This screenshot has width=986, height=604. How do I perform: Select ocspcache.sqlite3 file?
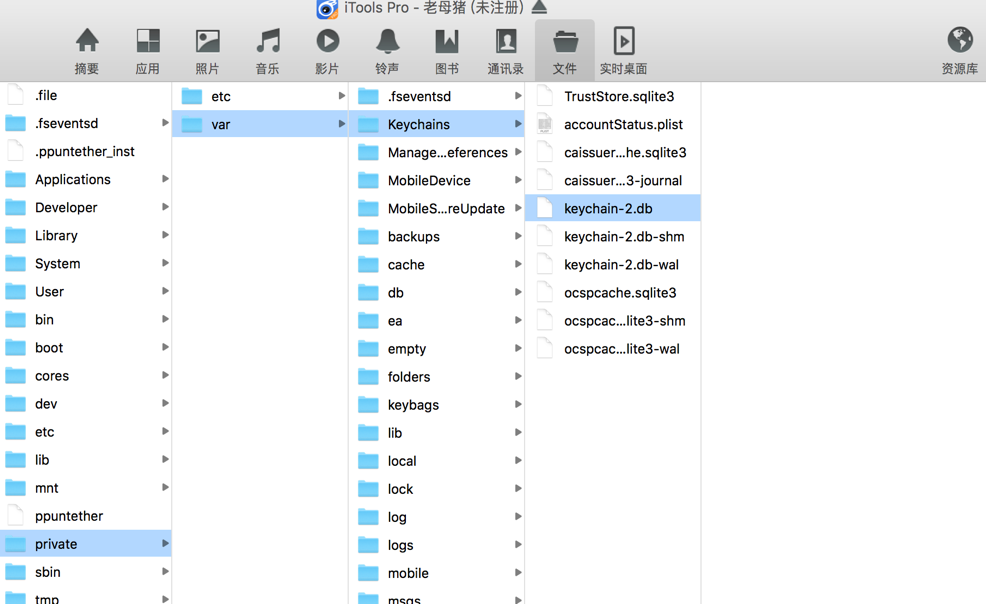[x=613, y=292]
